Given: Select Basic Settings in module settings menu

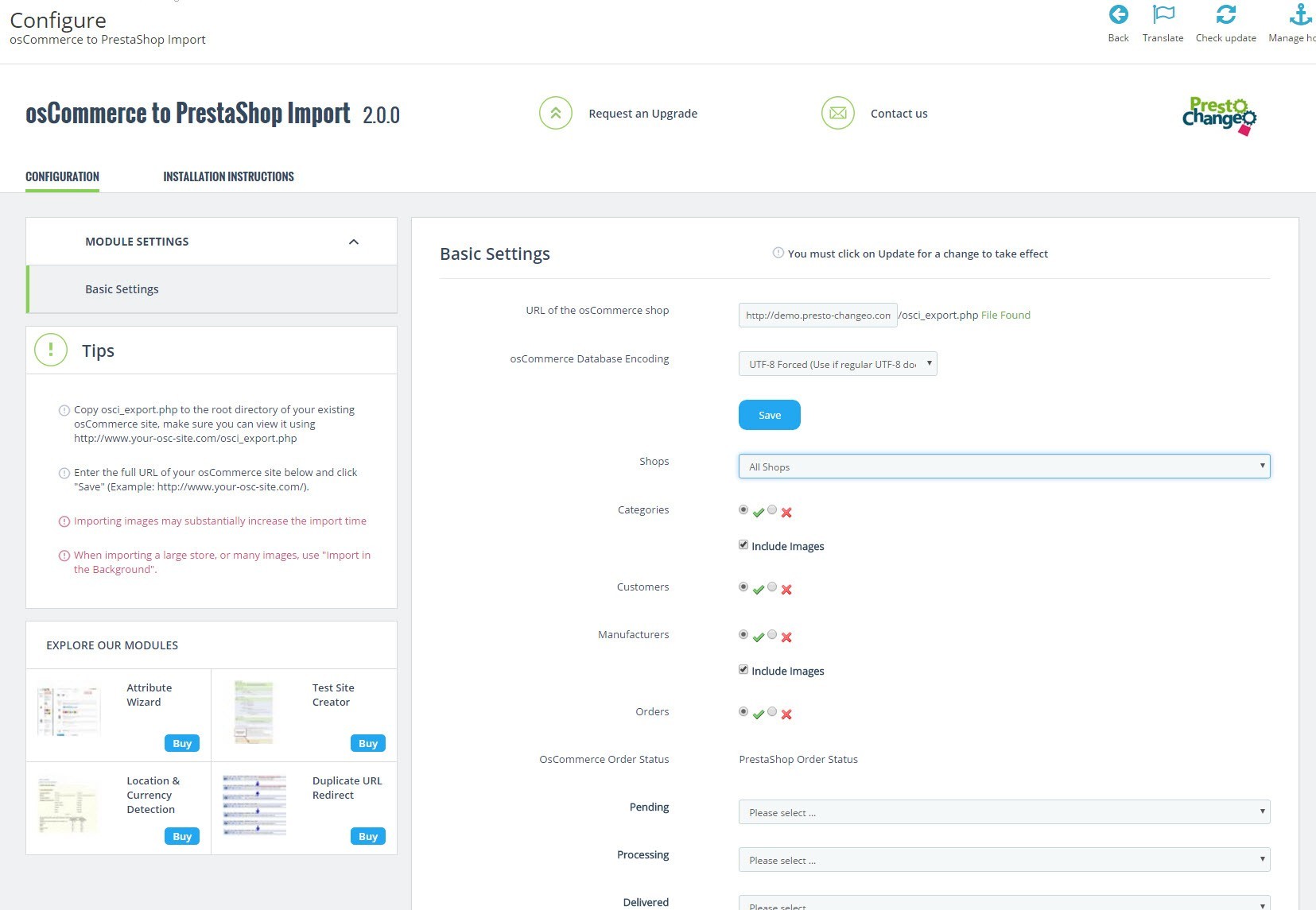Looking at the screenshot, I should point(212,289).
